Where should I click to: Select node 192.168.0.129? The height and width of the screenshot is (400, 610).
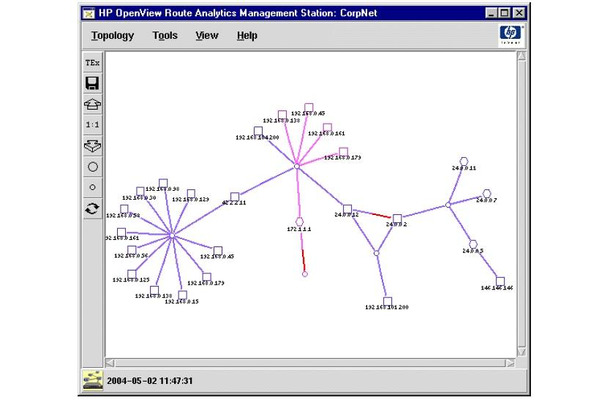pyautogui.click(x=191, y=193)
